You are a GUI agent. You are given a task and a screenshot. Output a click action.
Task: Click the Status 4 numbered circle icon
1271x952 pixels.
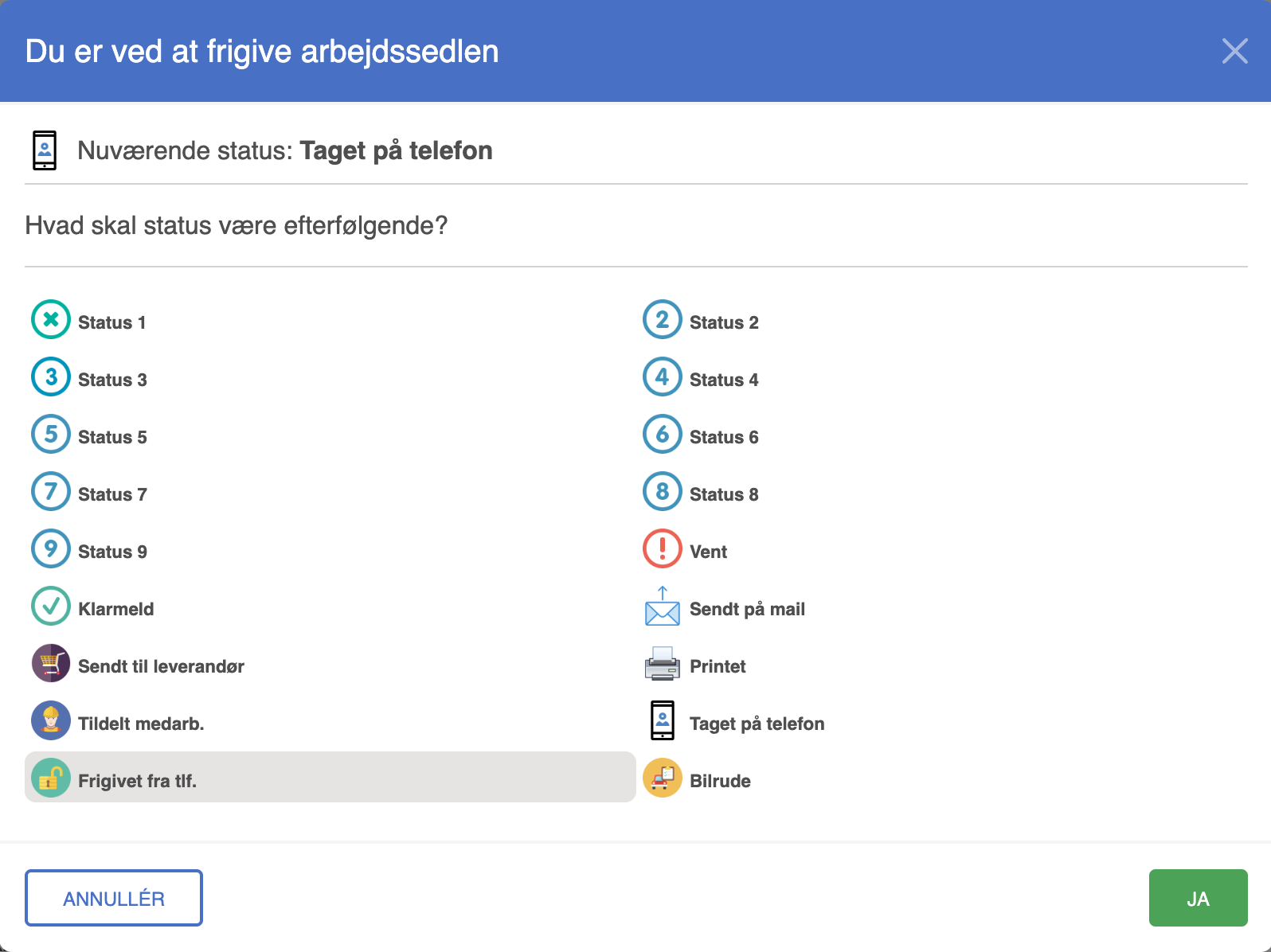click(663, 377)
